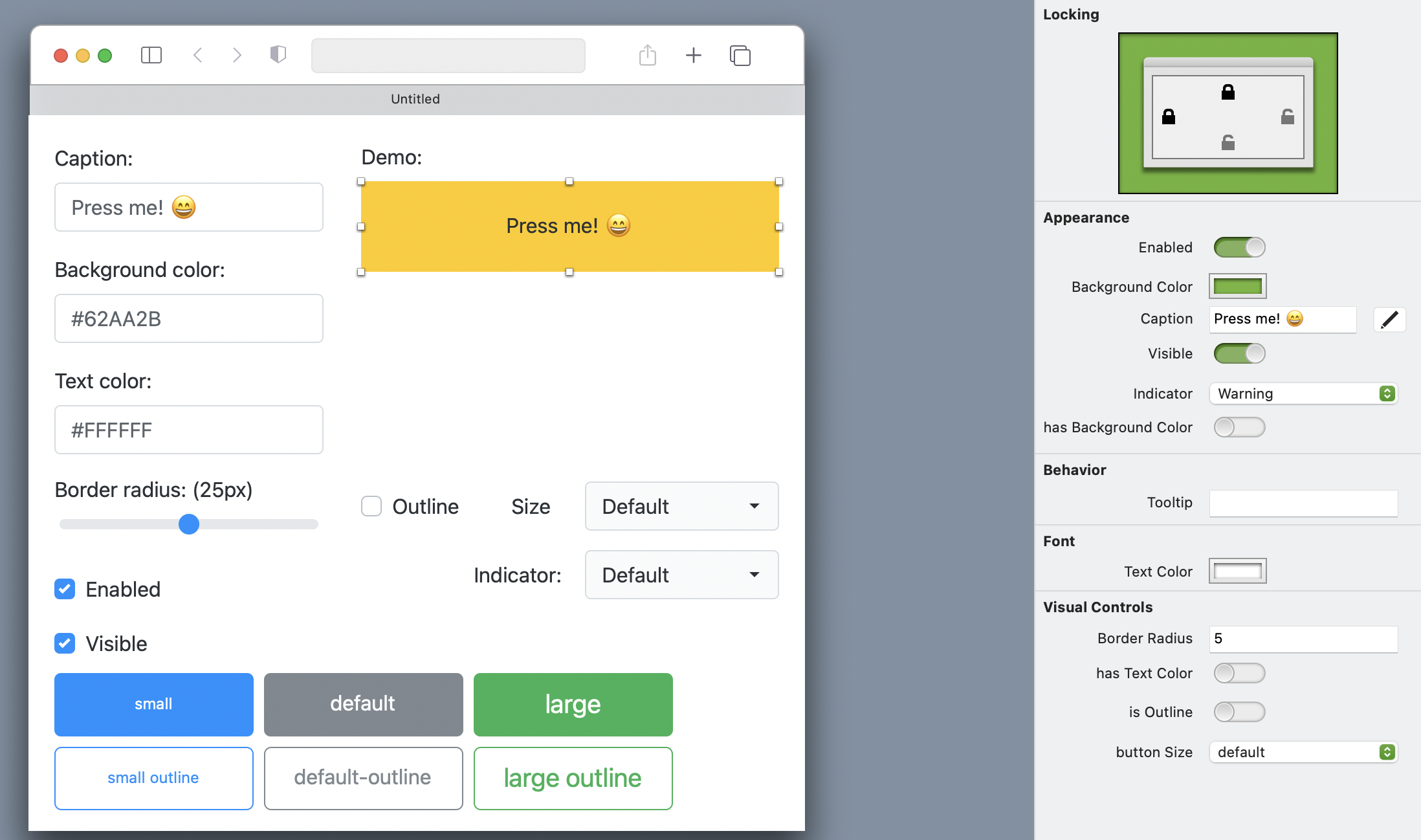
Task: Check the Outline checkbox
Action: tap(371, 506)
